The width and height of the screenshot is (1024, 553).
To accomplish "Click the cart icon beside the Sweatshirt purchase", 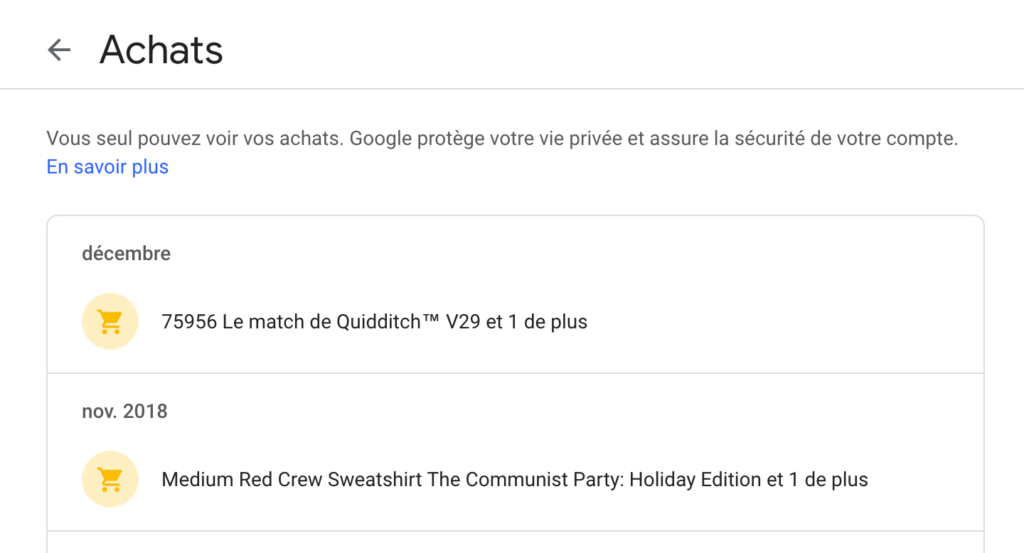I will coord(110,480).
